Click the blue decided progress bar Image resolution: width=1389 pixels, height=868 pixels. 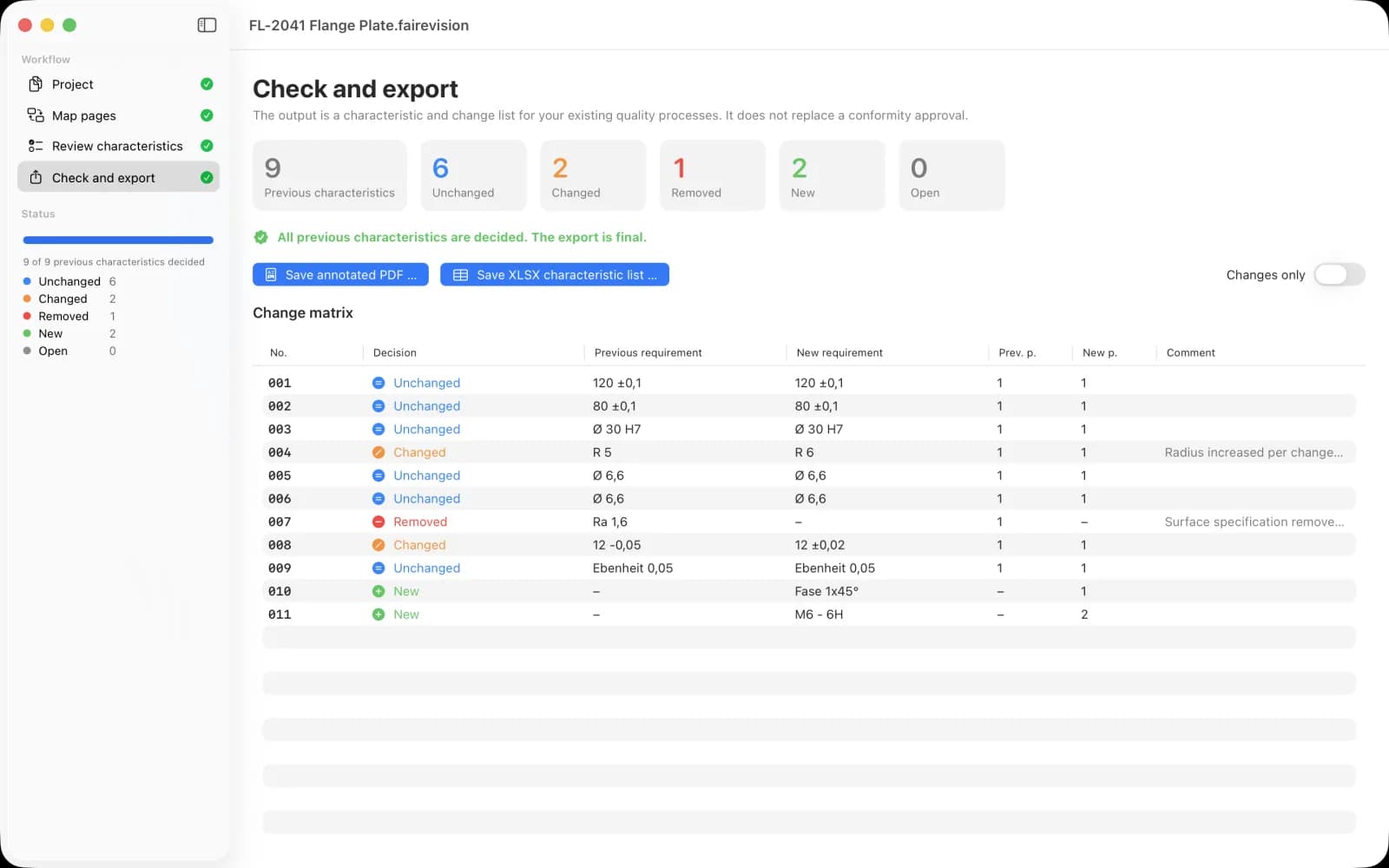point(118,240)
